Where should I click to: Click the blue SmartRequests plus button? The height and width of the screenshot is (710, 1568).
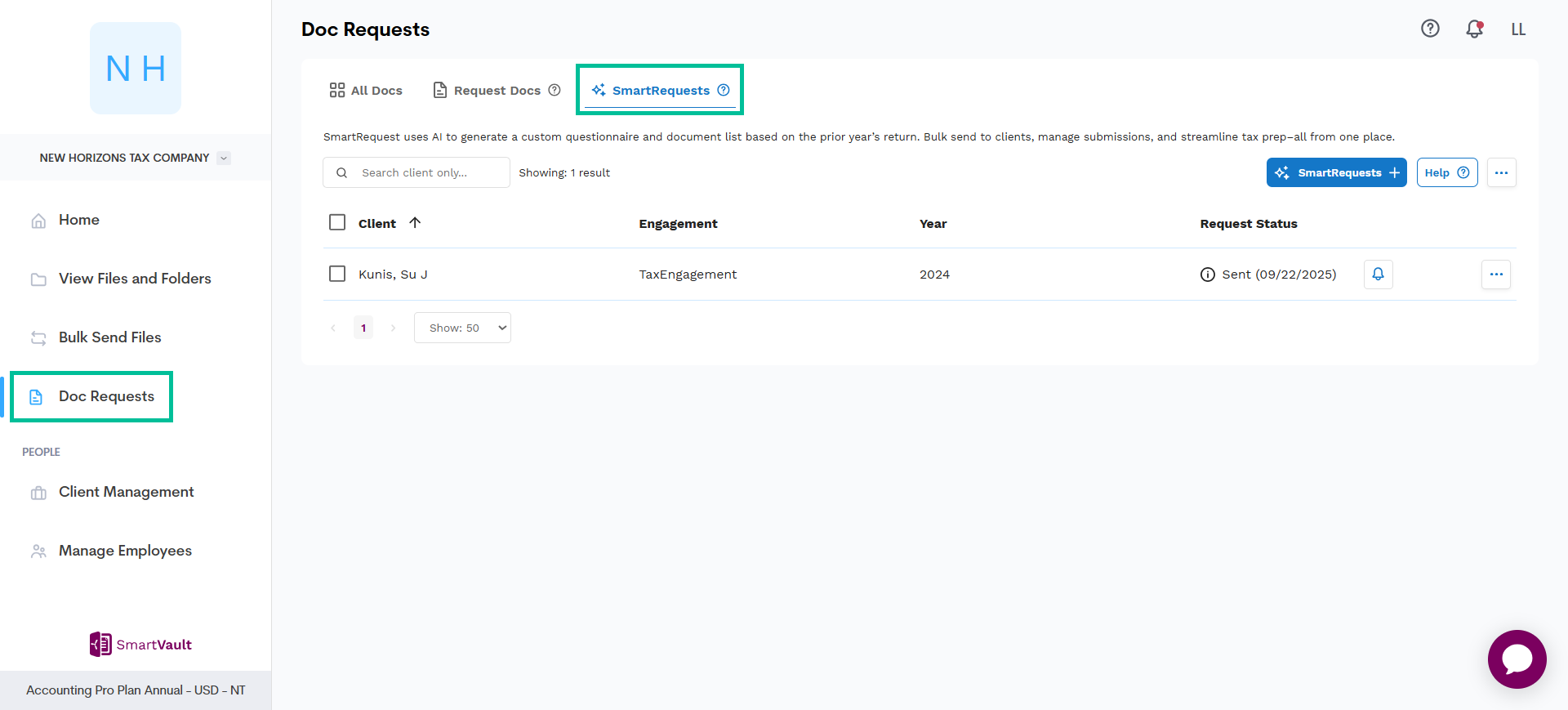tap(1336, 172)
